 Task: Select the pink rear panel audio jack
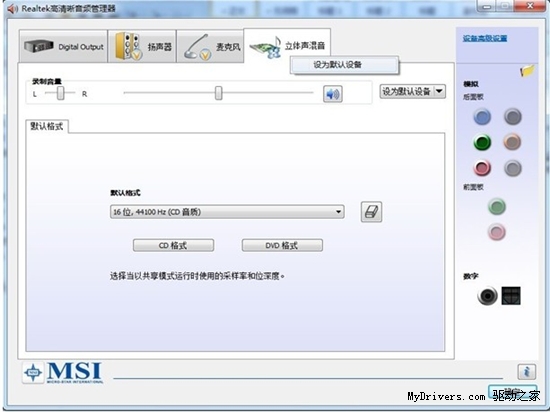[482, 168]
